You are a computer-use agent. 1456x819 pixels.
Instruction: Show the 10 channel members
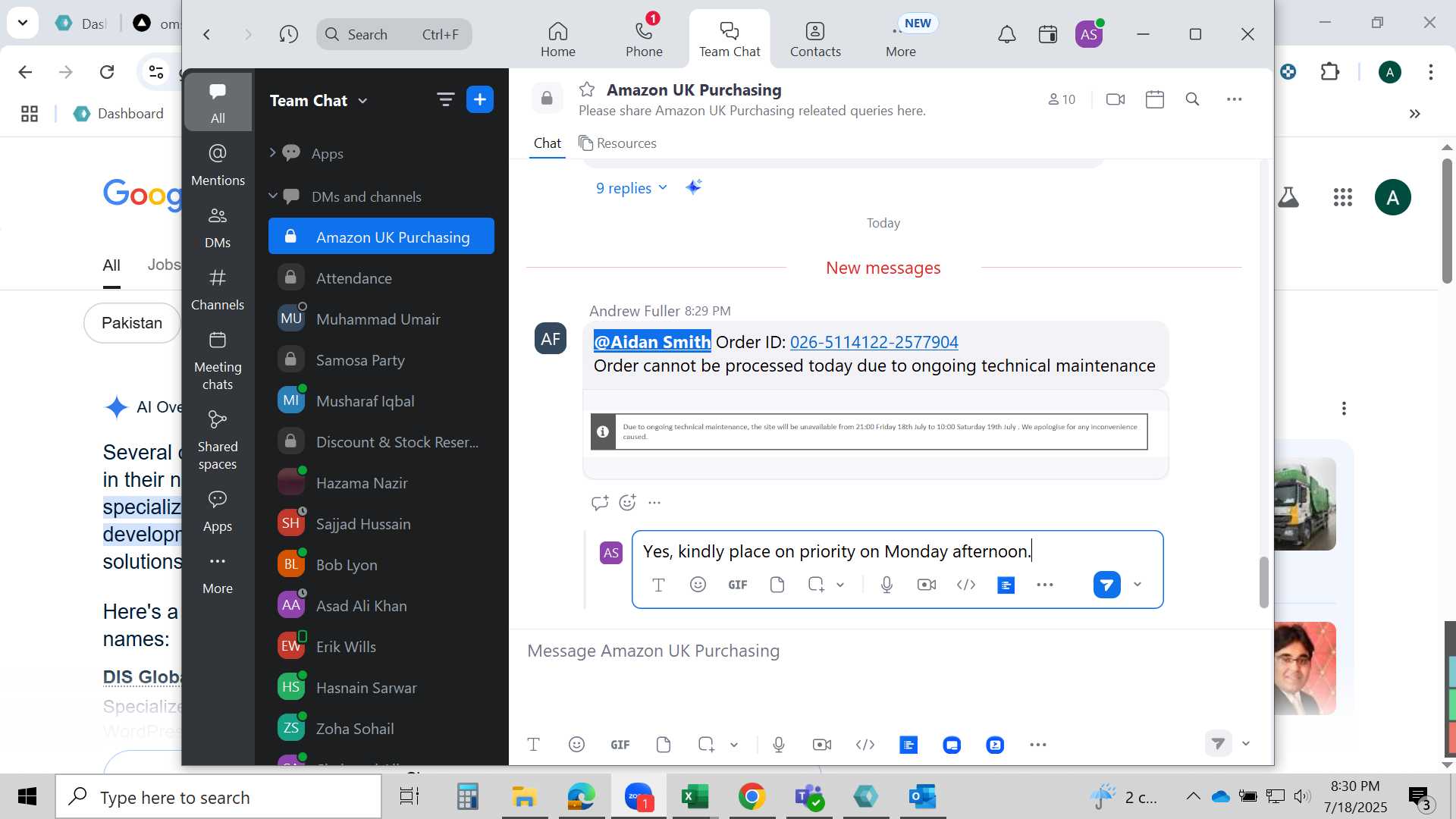[x=1062, y=99]
